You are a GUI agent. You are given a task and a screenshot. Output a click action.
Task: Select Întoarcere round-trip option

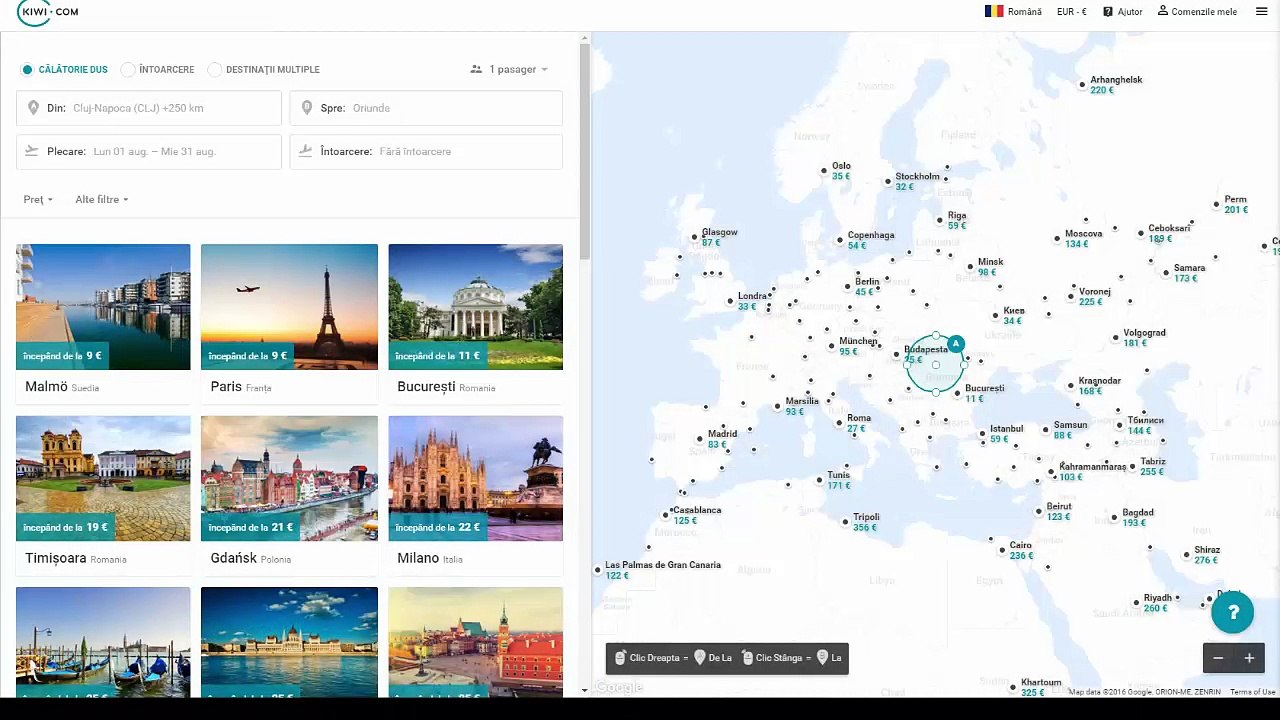(158, 70)
